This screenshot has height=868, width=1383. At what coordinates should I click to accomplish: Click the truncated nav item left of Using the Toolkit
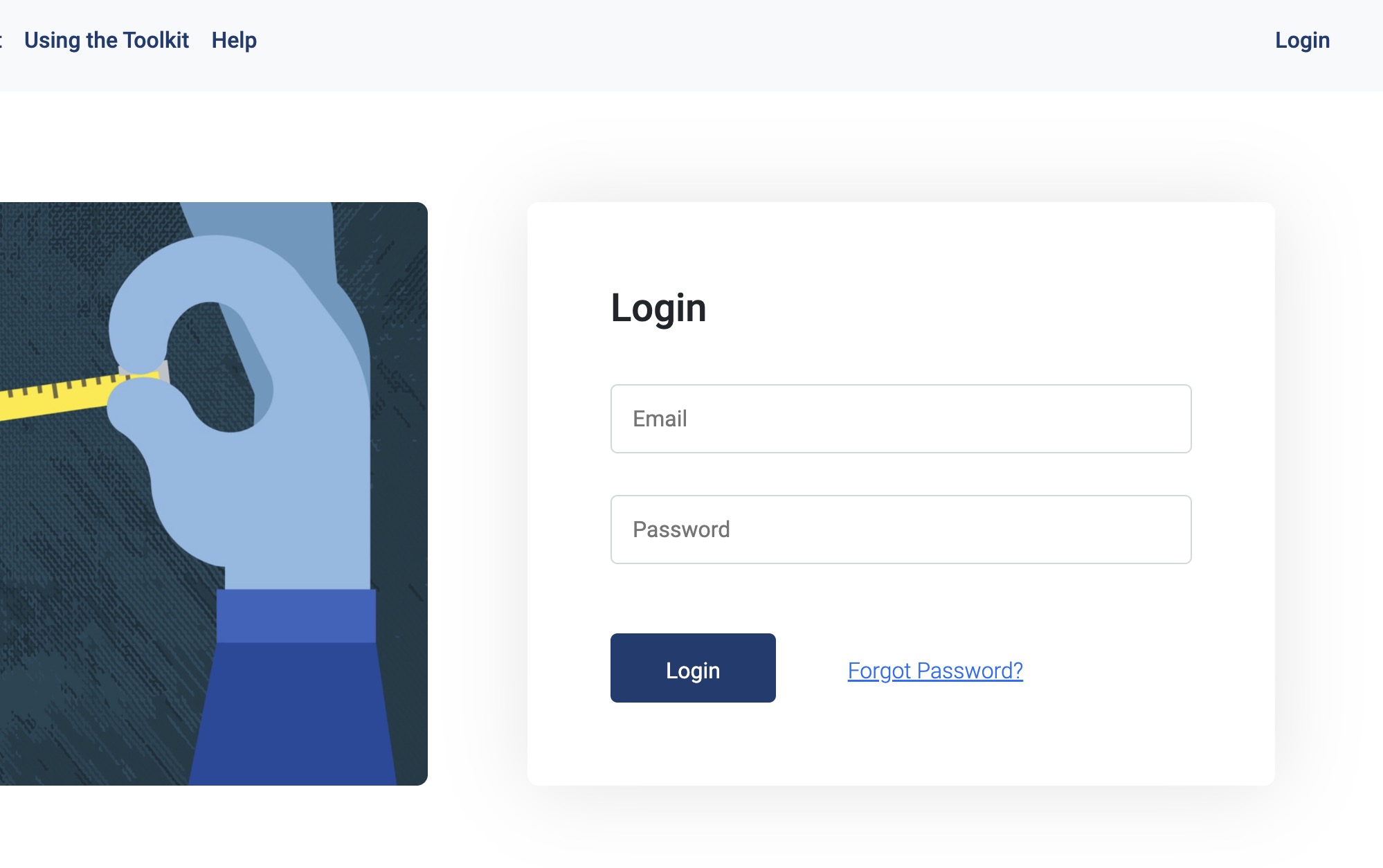[x=2, y=40]
